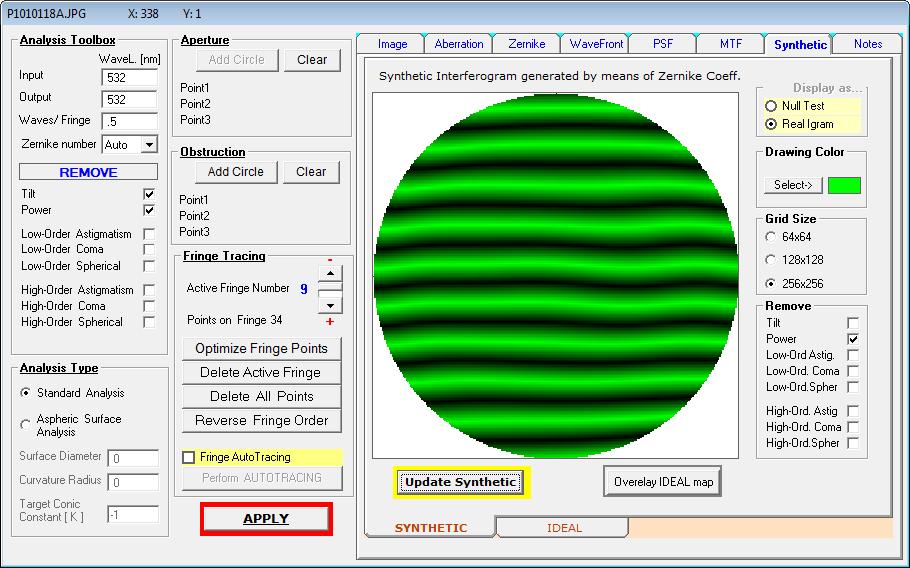Select Aspheric Surface Analysis option
This screenshot has height=568, width=910.
pyautogui.click(x=26, y=425)
